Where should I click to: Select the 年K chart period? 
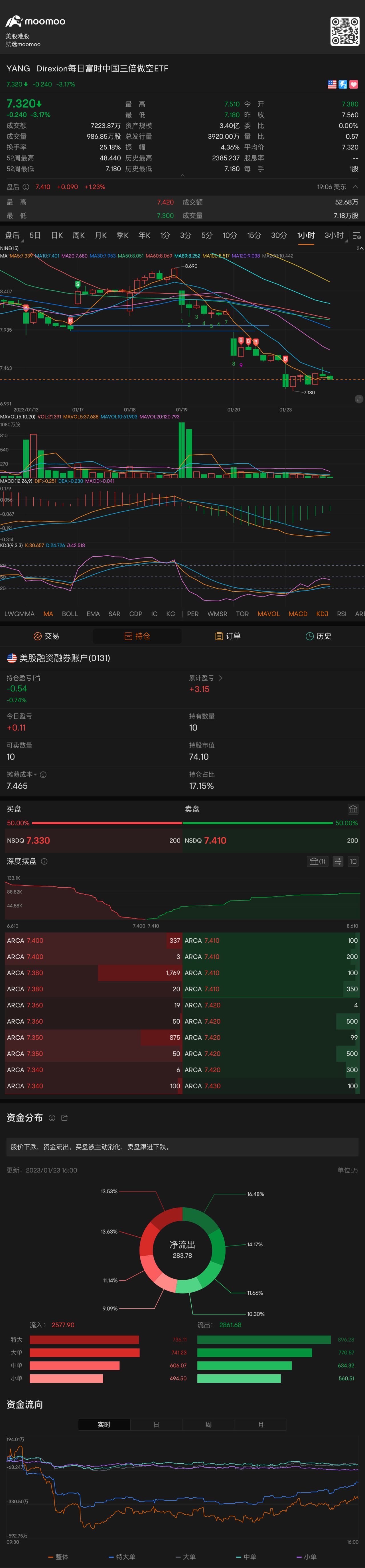tap(144, 236)
